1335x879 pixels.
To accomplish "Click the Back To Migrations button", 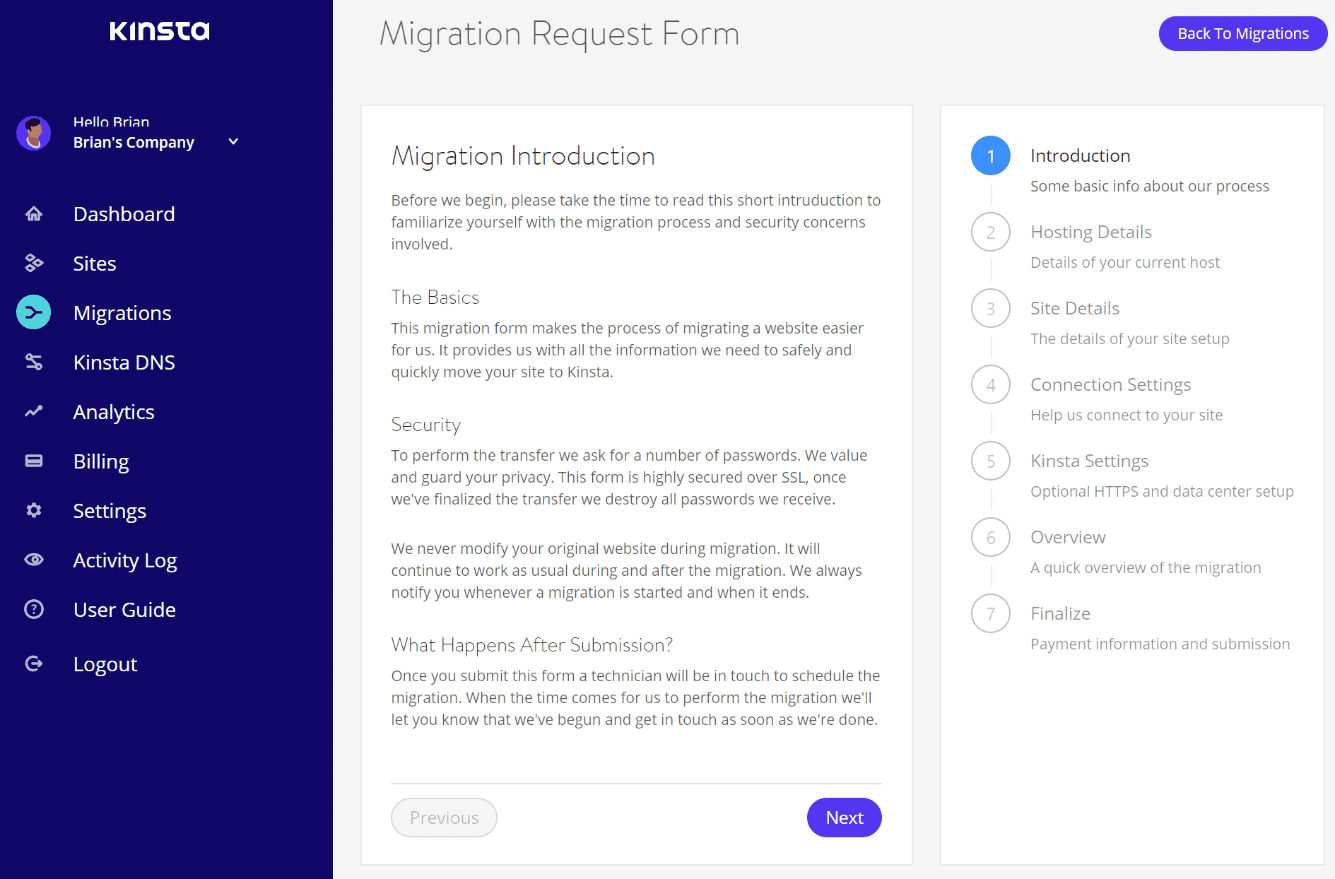I will pos(1243,33).
